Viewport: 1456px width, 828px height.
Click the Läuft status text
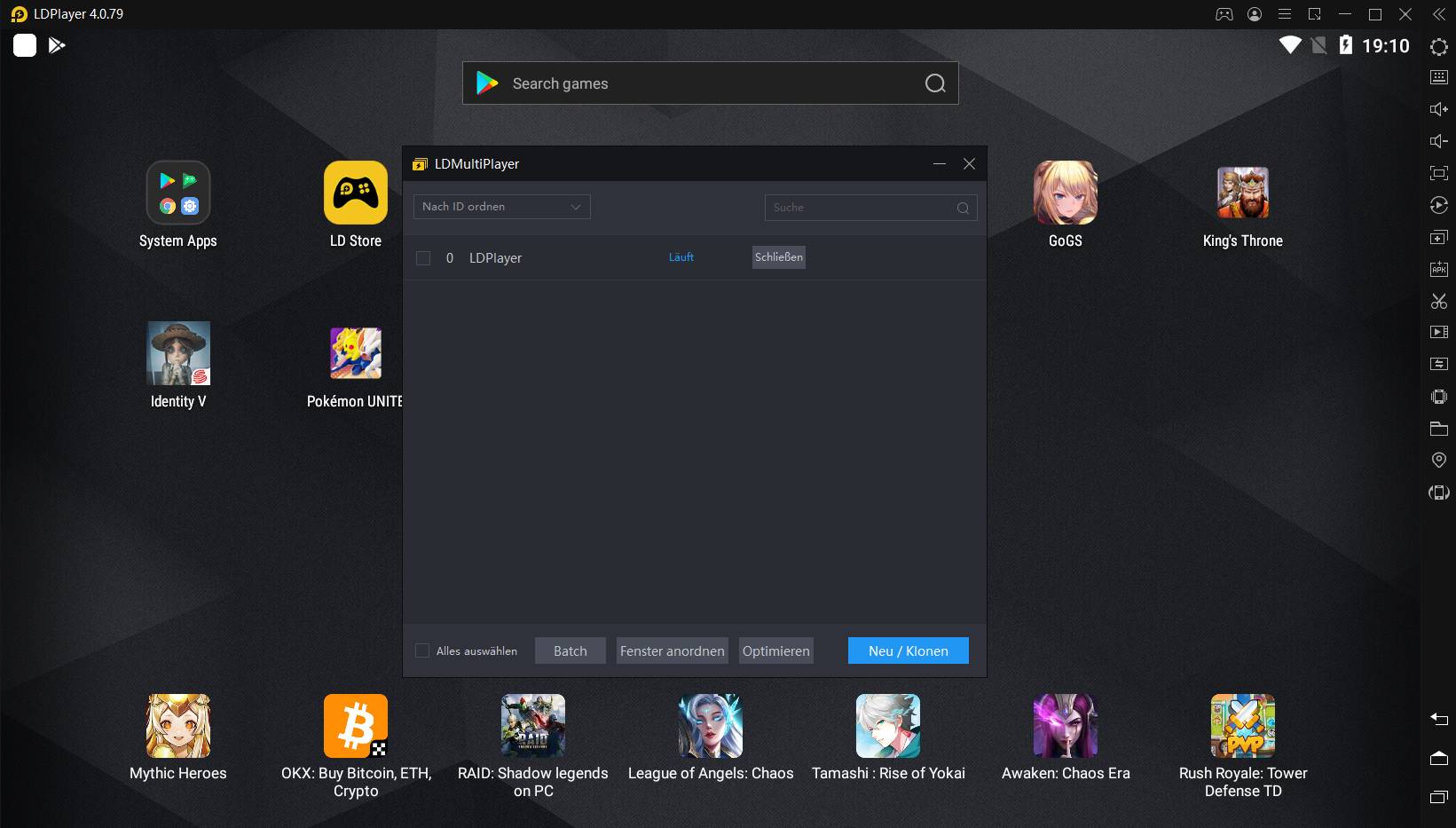pos(681,257)
